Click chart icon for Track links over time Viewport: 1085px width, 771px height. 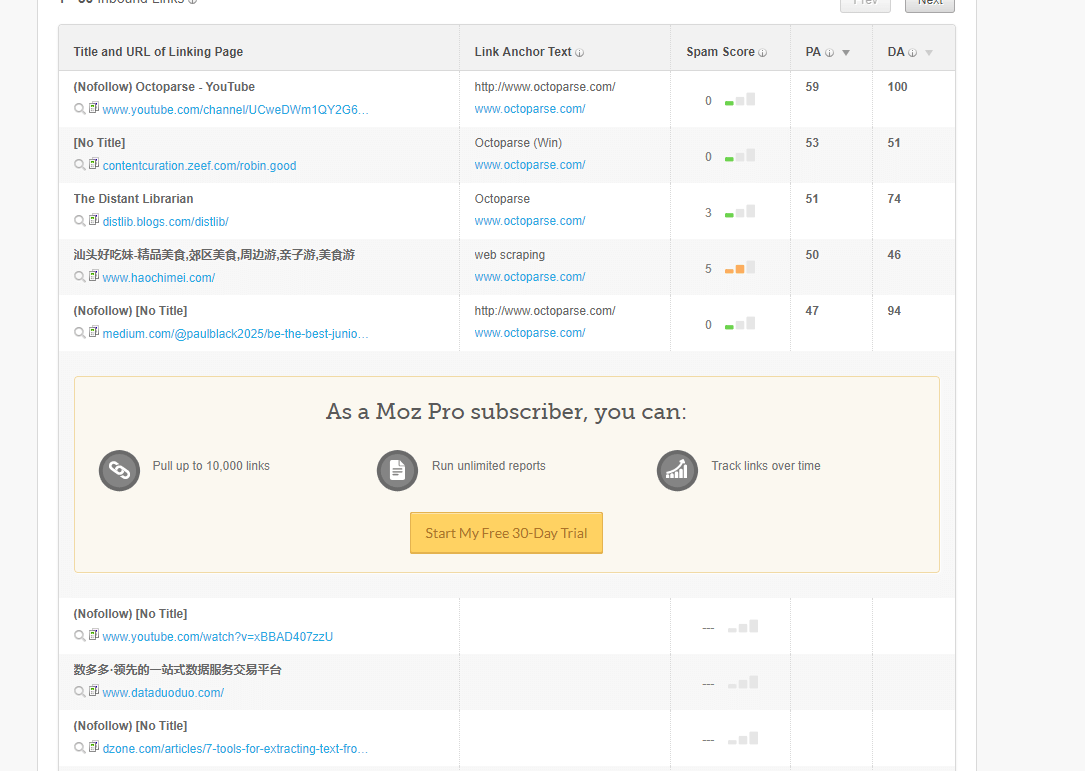pyautogui.click(x=677, y=471)
